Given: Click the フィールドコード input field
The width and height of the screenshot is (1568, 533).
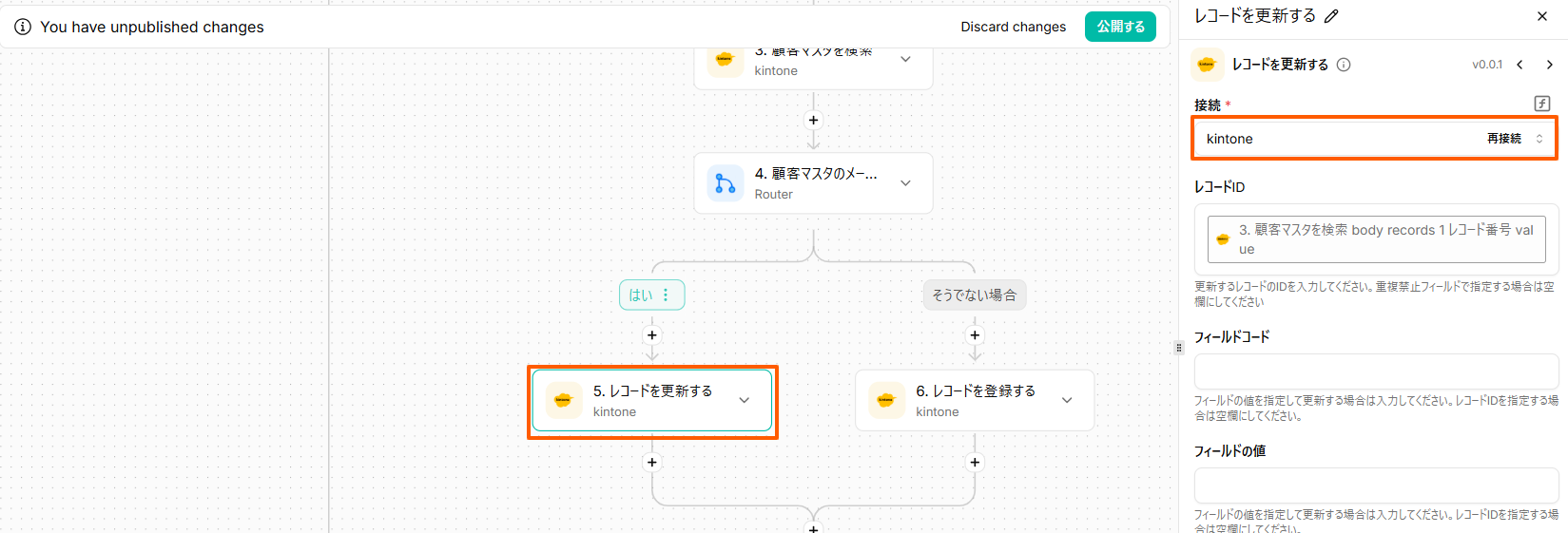Looking at the screenshot, I should click(1376, 371).
